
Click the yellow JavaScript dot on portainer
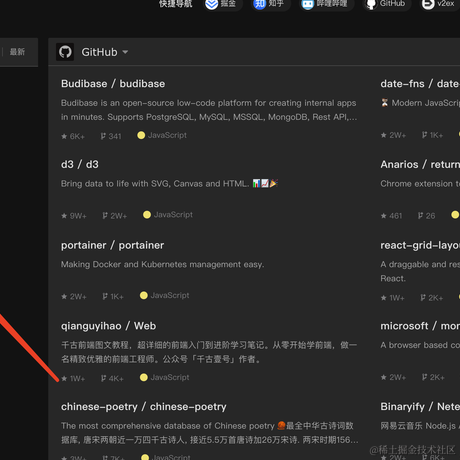pos(144,295)
